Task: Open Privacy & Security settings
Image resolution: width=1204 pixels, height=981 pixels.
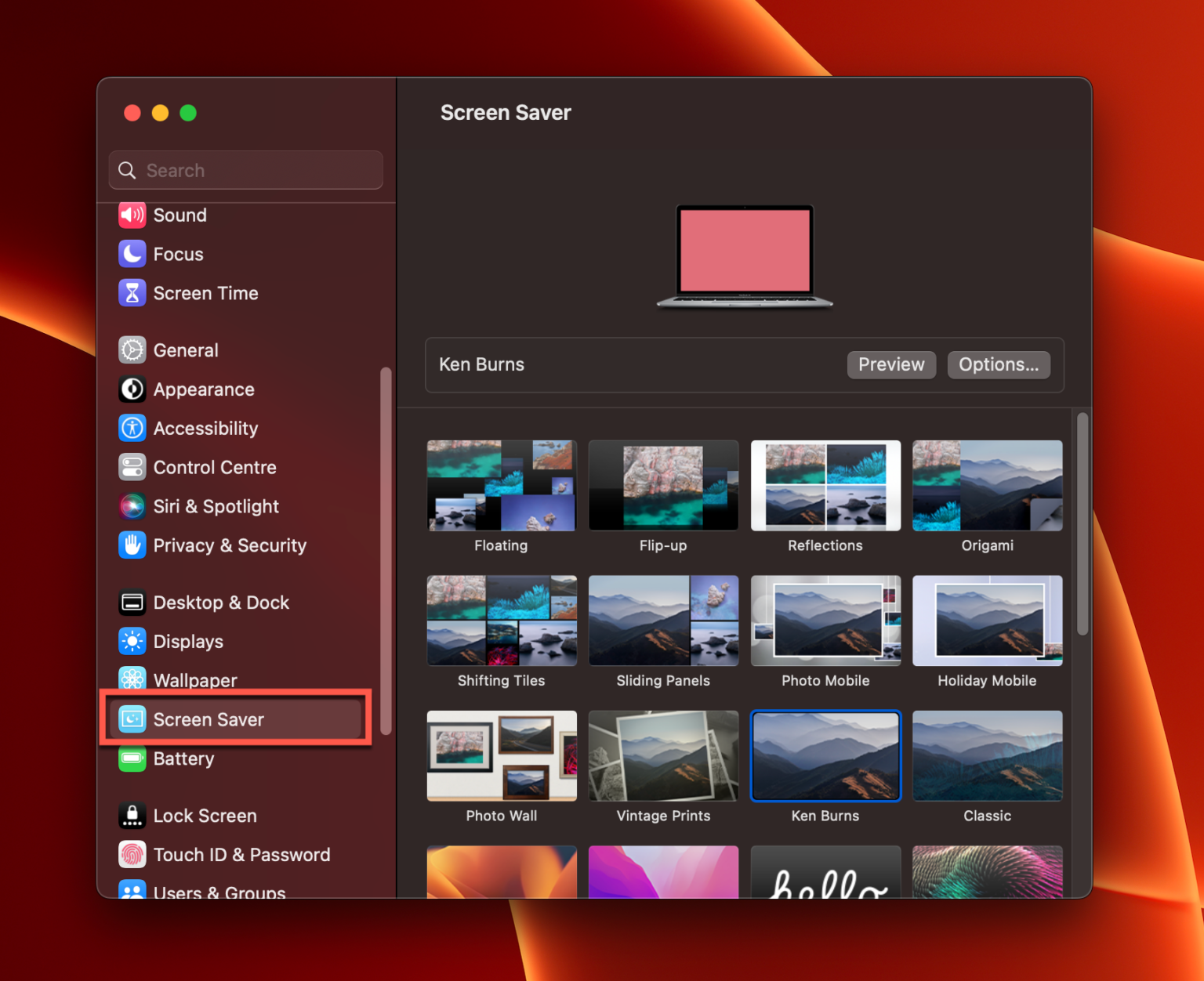Action: point(230,545)
